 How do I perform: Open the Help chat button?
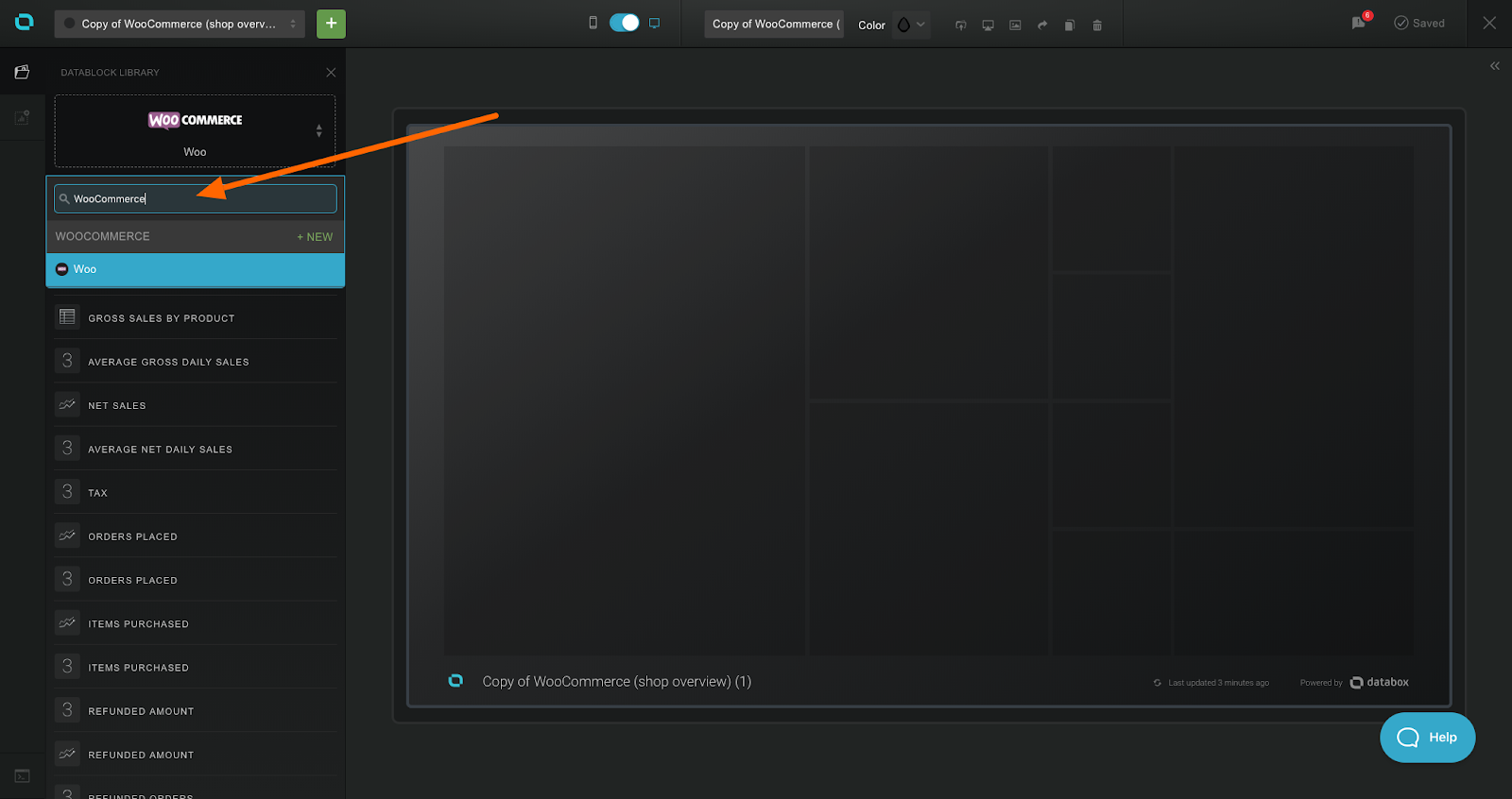tap(1427, 738)
